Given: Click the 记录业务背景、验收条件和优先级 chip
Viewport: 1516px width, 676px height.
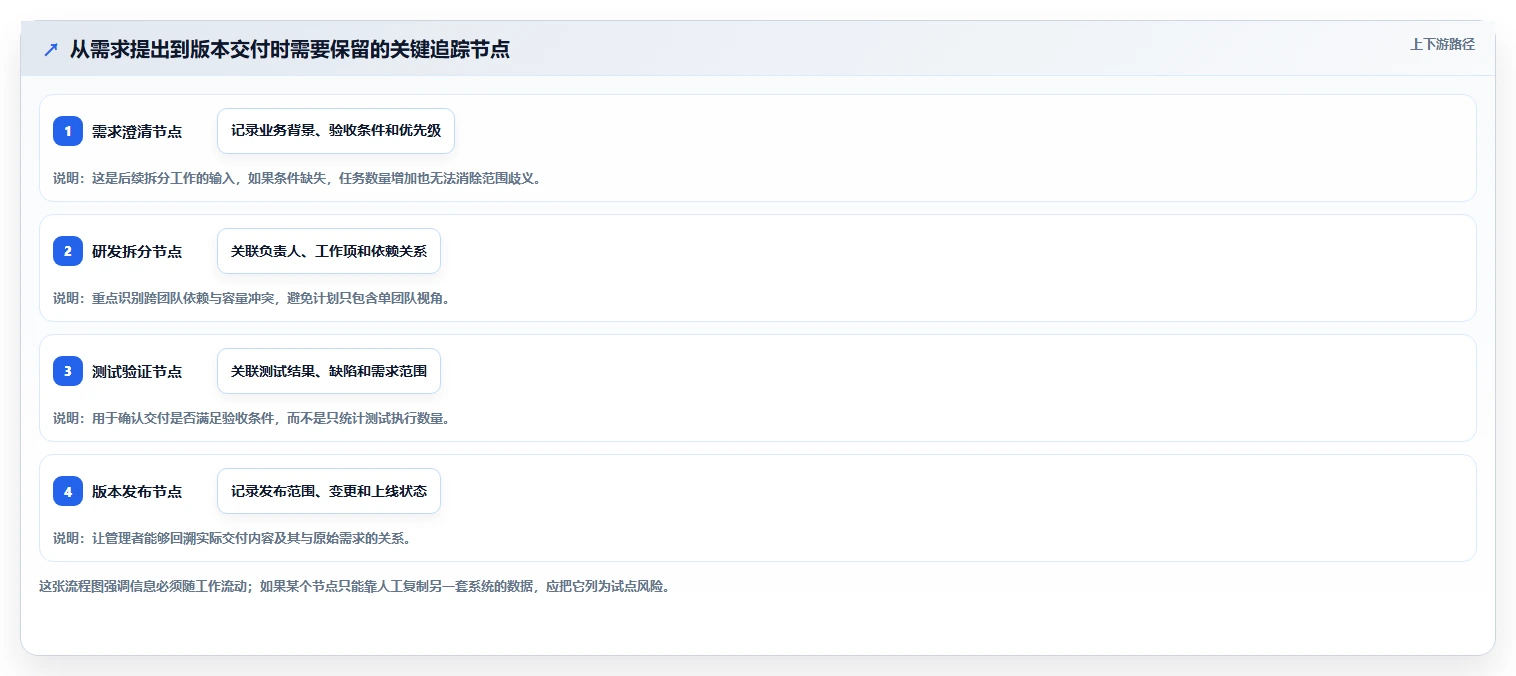Looking at the screenshot, I should tap(336, 131).
